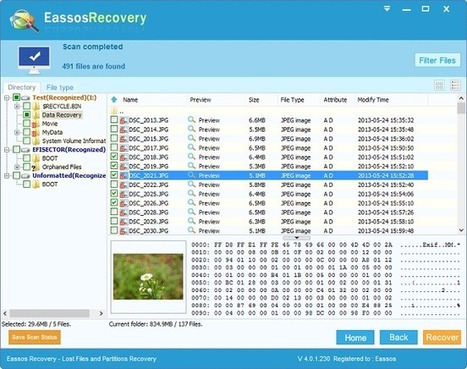
Task: Click the Back button
Action: point(398,338)
